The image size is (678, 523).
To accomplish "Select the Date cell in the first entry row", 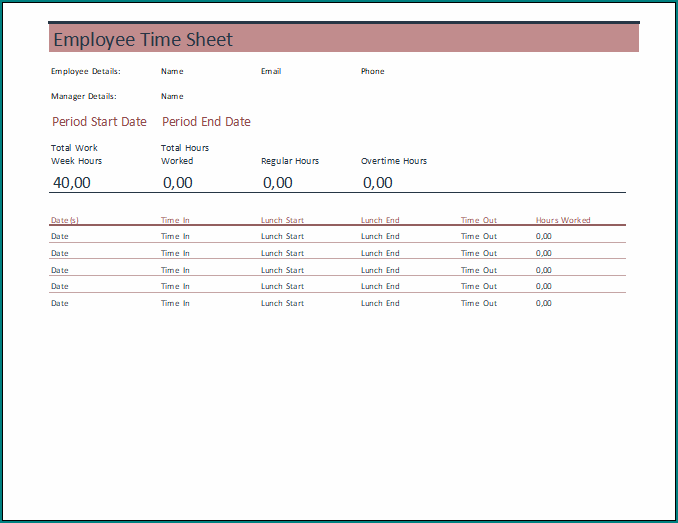I will [x=60, y=236].
